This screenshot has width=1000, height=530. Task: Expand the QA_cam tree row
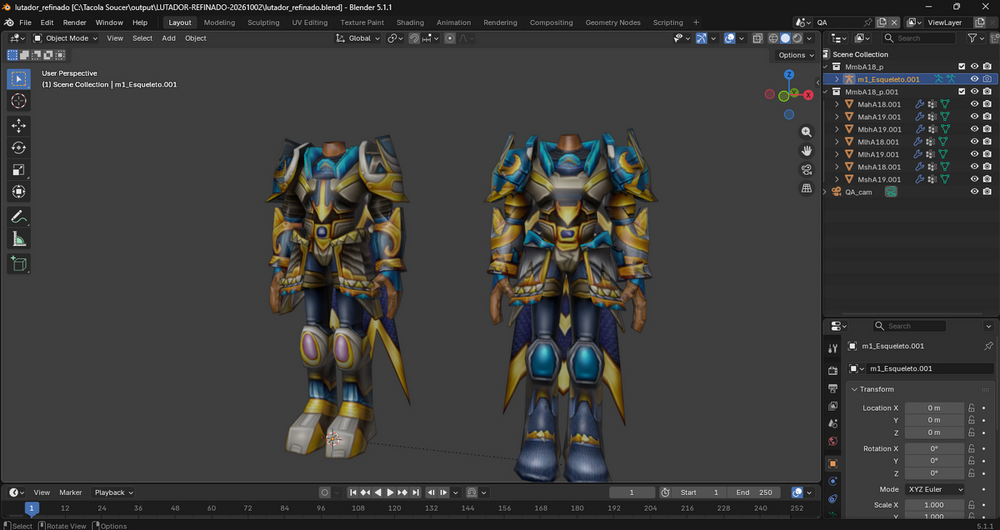tap(826, 191)
